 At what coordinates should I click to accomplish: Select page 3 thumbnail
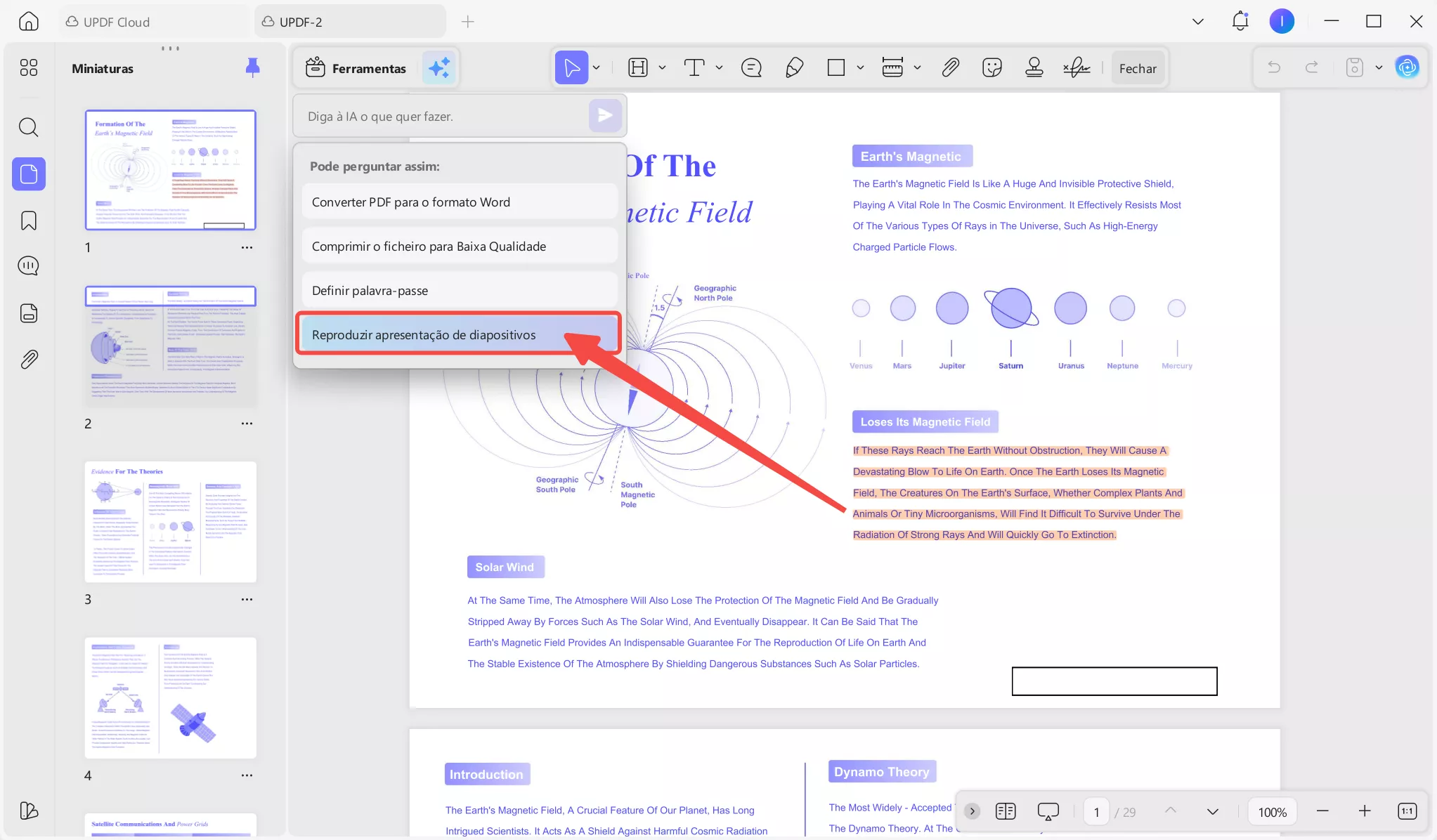pyautogui.click(x=171, y=522)
